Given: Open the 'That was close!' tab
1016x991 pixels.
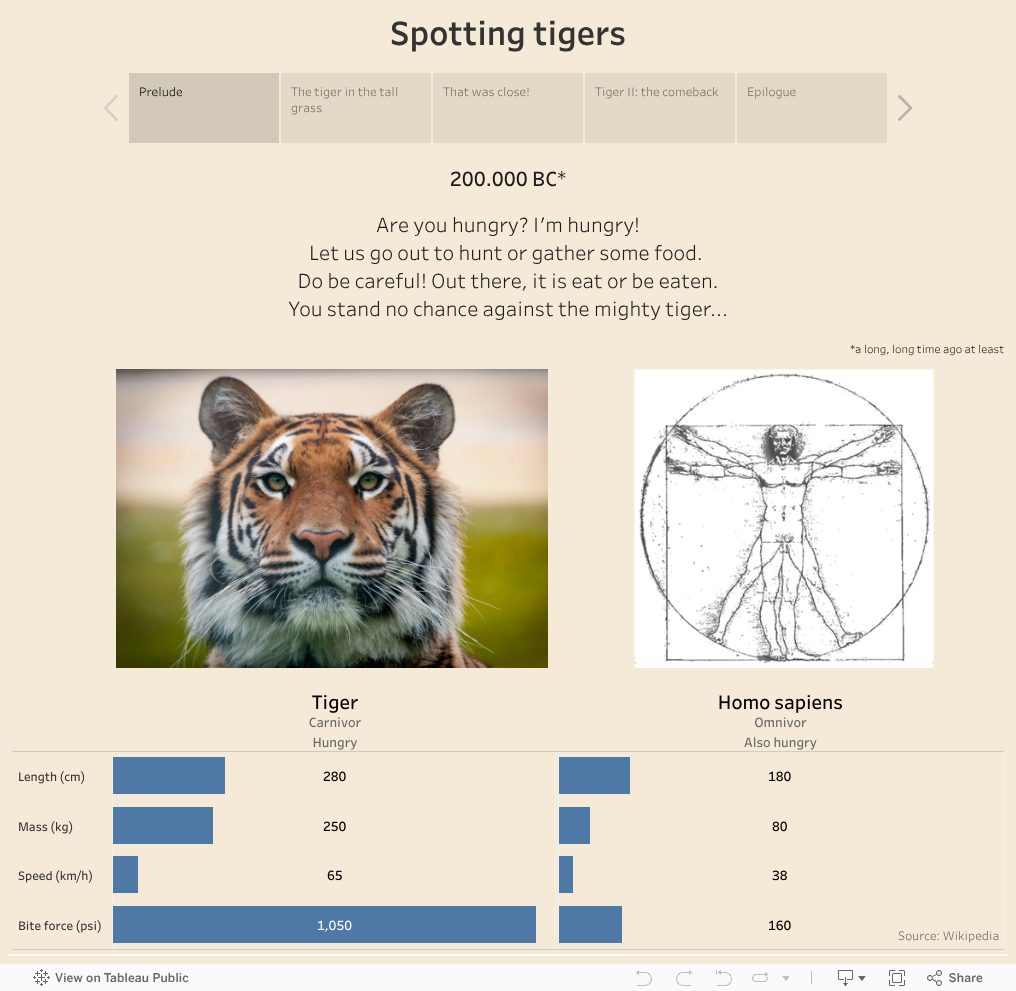Looking at the screenshot, I should click(x=507, y=107).
